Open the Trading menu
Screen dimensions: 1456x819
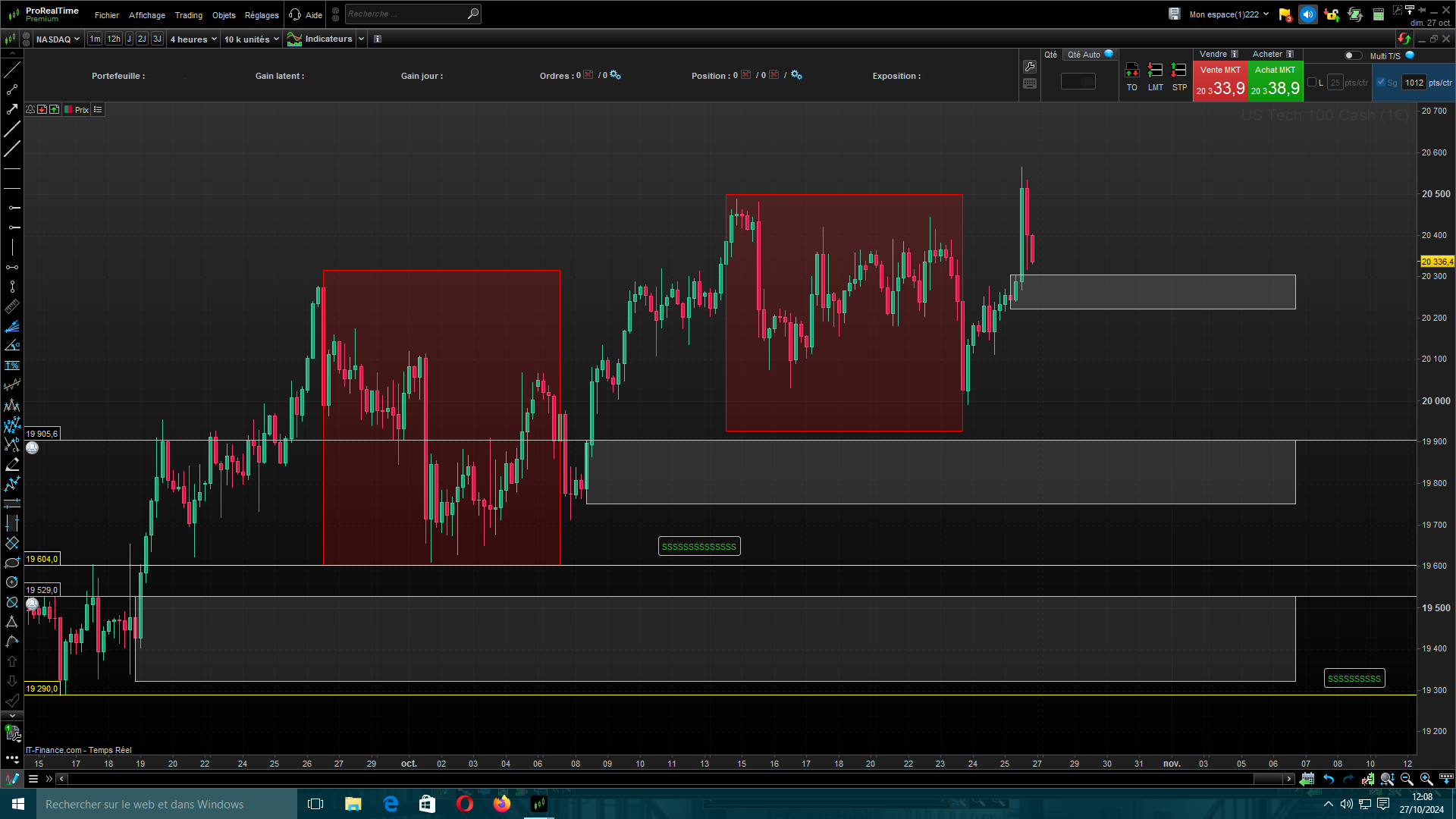[188, 15]
